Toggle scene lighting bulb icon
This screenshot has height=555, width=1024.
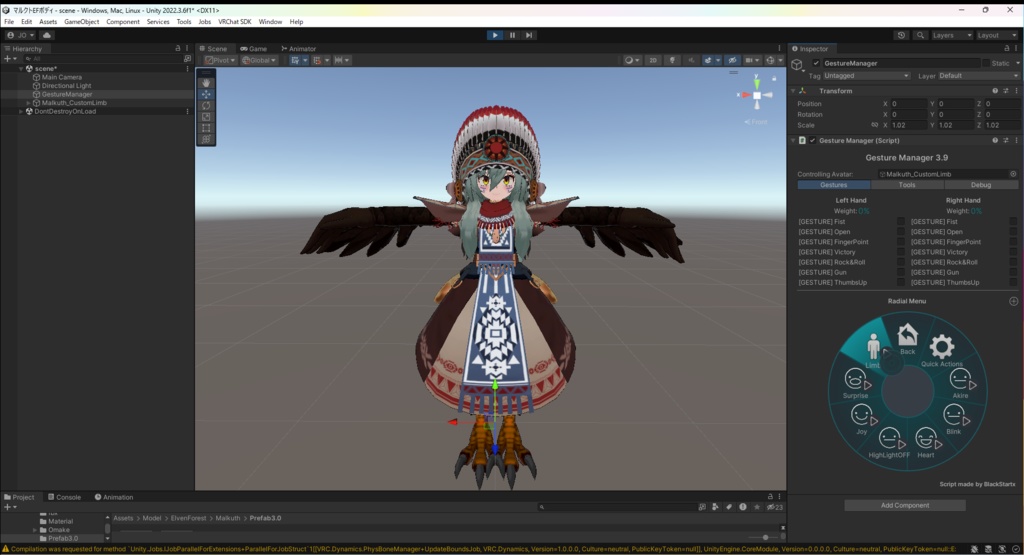click(672, 60)
